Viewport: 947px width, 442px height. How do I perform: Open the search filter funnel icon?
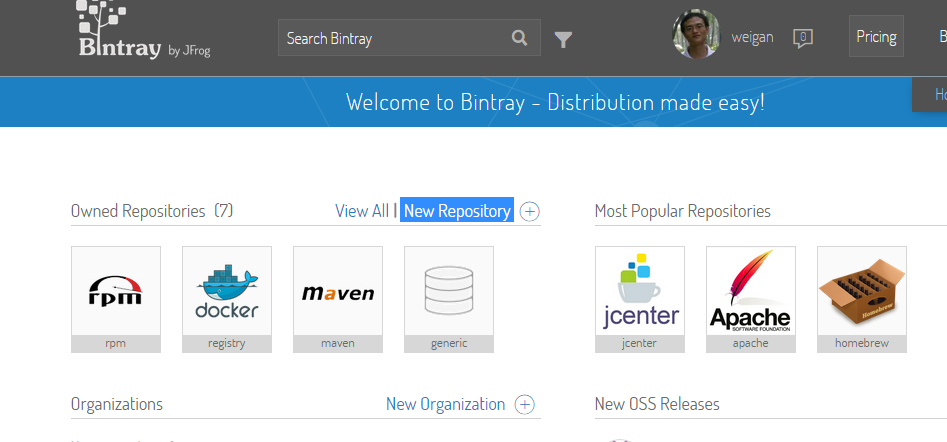point(563,40)
